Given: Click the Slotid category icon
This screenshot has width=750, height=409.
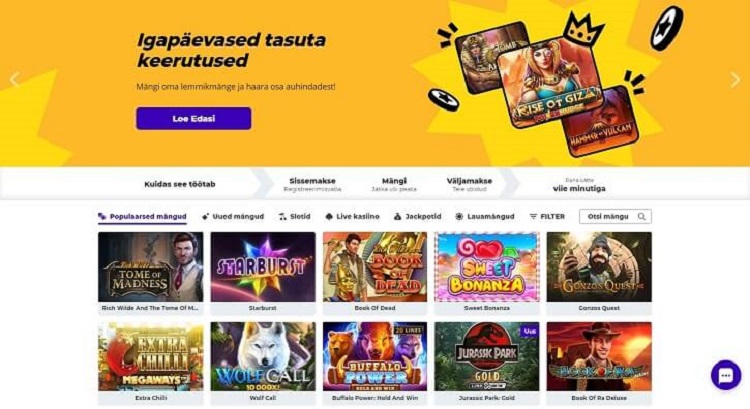Looking at the screenshot, I should tap(283, 216).
